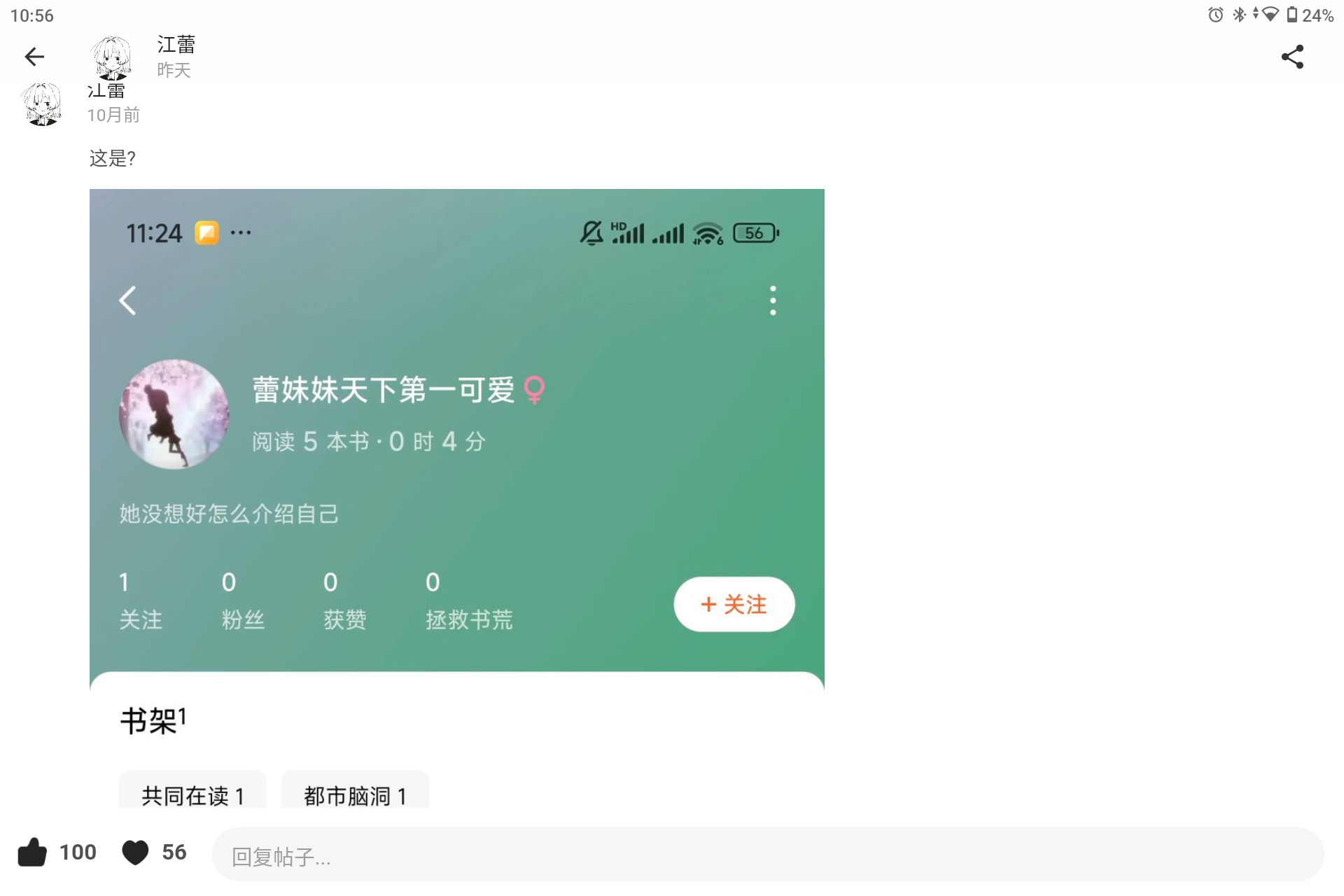This screenshot has width=1344, height=896.
Task: Open poster avatar beside the post
Action: 43,104
